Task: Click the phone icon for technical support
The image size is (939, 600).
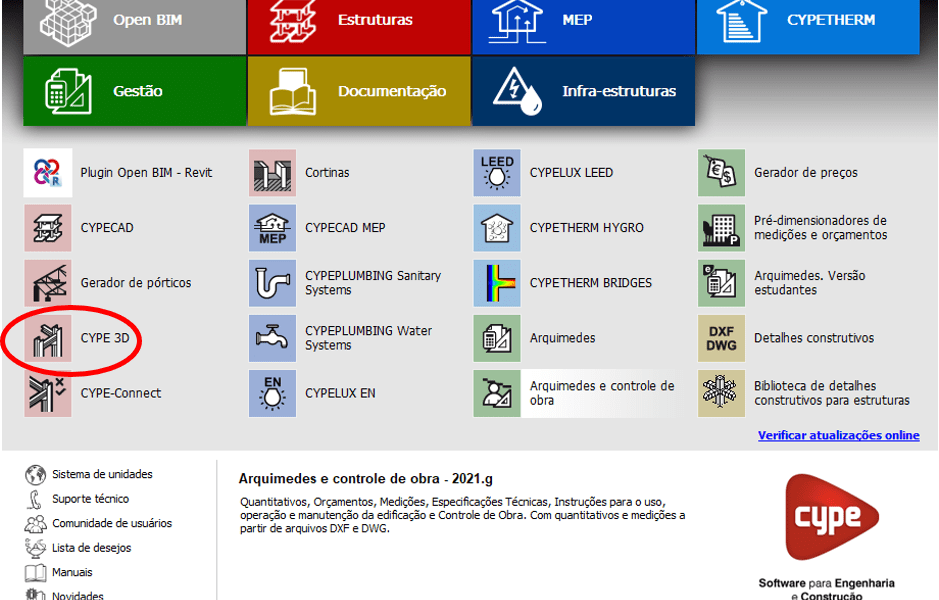Action: [35, 499]
